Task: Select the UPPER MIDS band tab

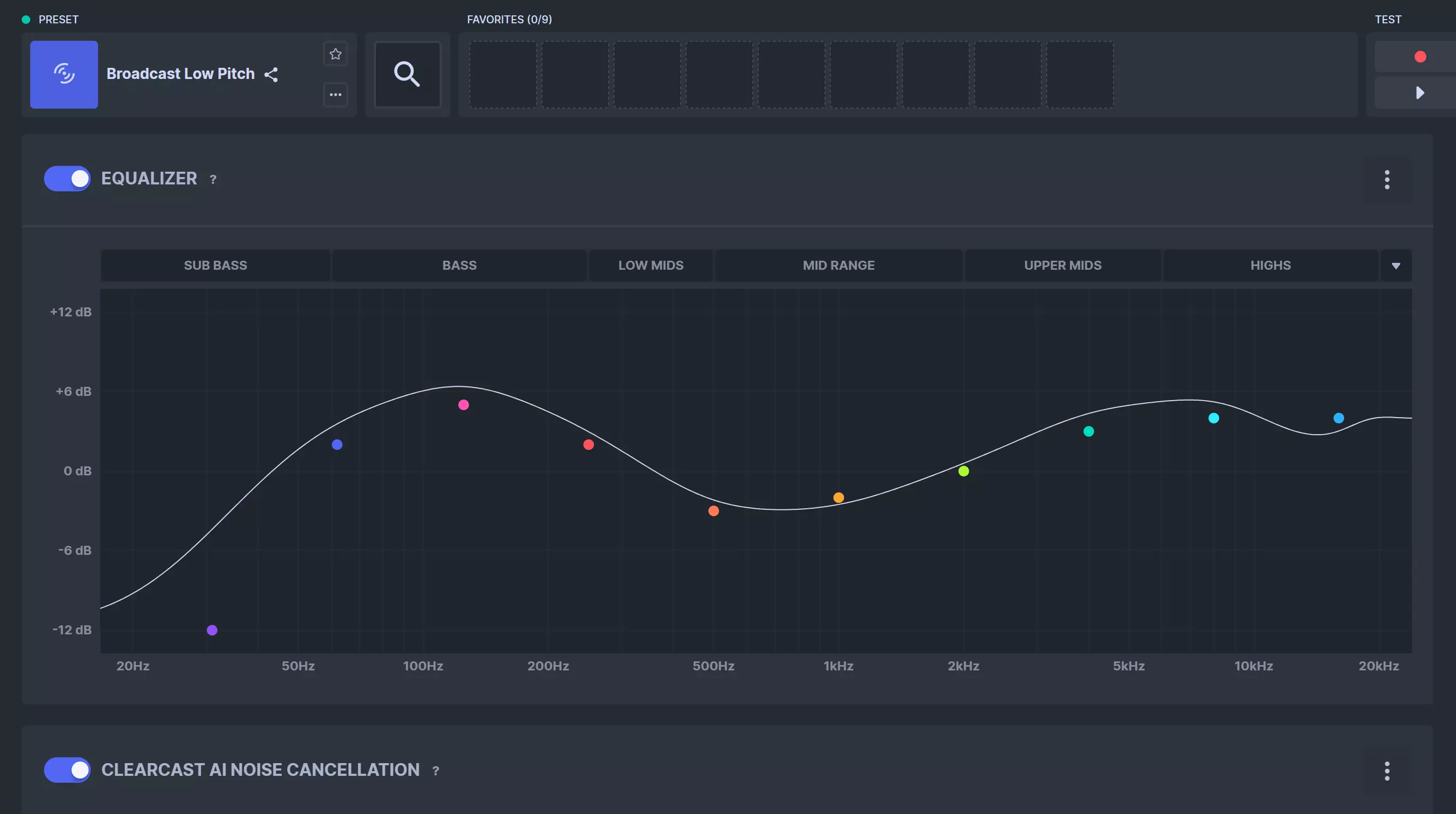Action: tap(1063, 266)
